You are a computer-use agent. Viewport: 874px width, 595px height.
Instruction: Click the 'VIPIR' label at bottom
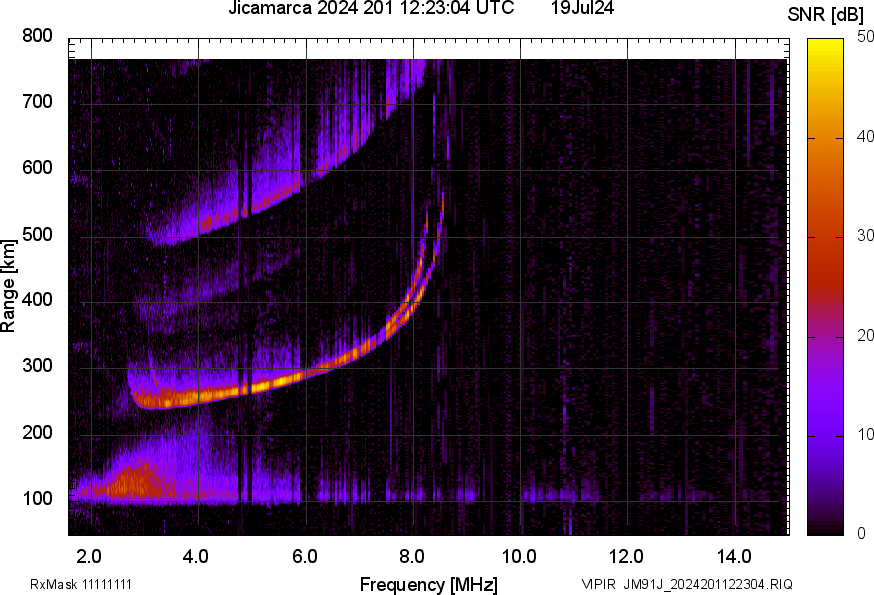599,584
